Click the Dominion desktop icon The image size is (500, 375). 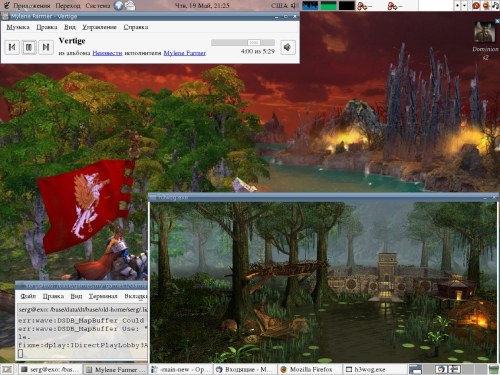click(485, 41)
